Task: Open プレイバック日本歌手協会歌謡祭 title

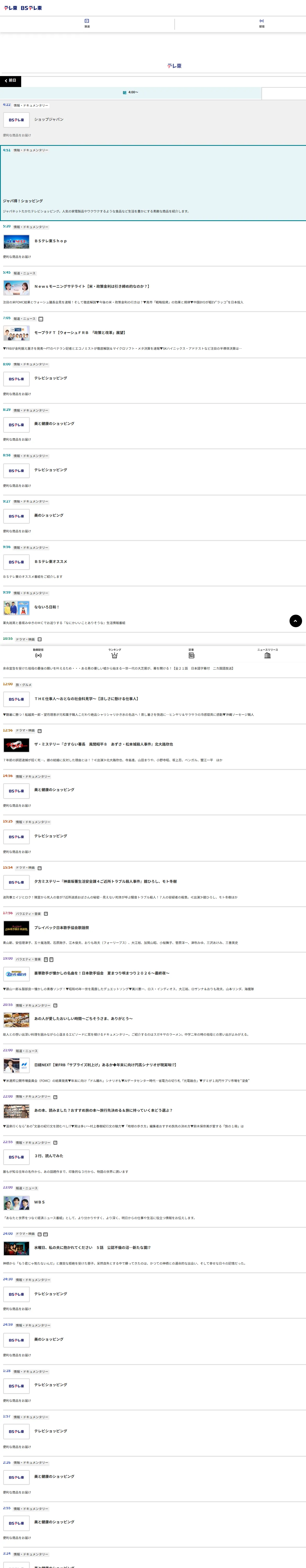Action: click(x=61, y=928)
